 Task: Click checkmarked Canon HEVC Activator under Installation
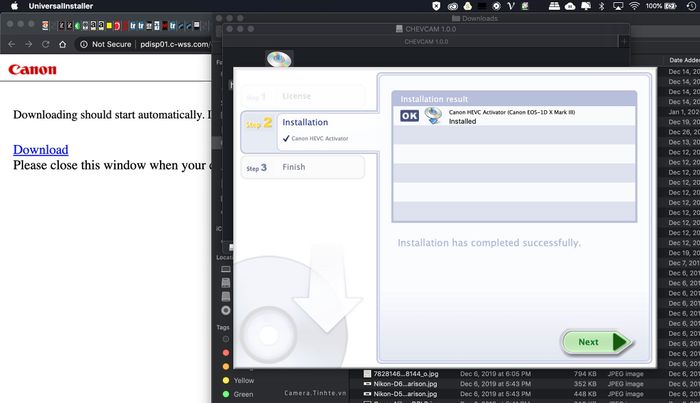pyautogui.click(x=315, y=138)
